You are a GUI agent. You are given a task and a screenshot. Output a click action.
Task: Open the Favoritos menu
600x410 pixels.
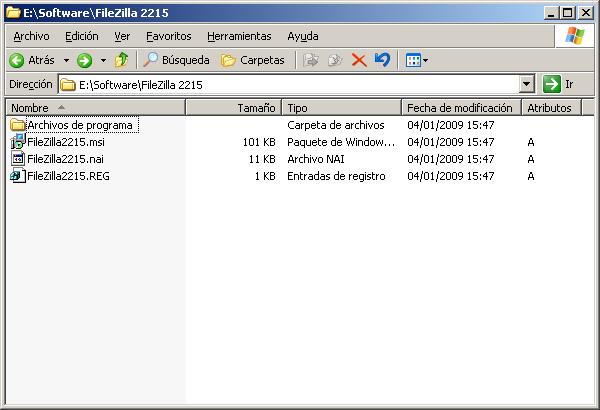click(168, 36)
